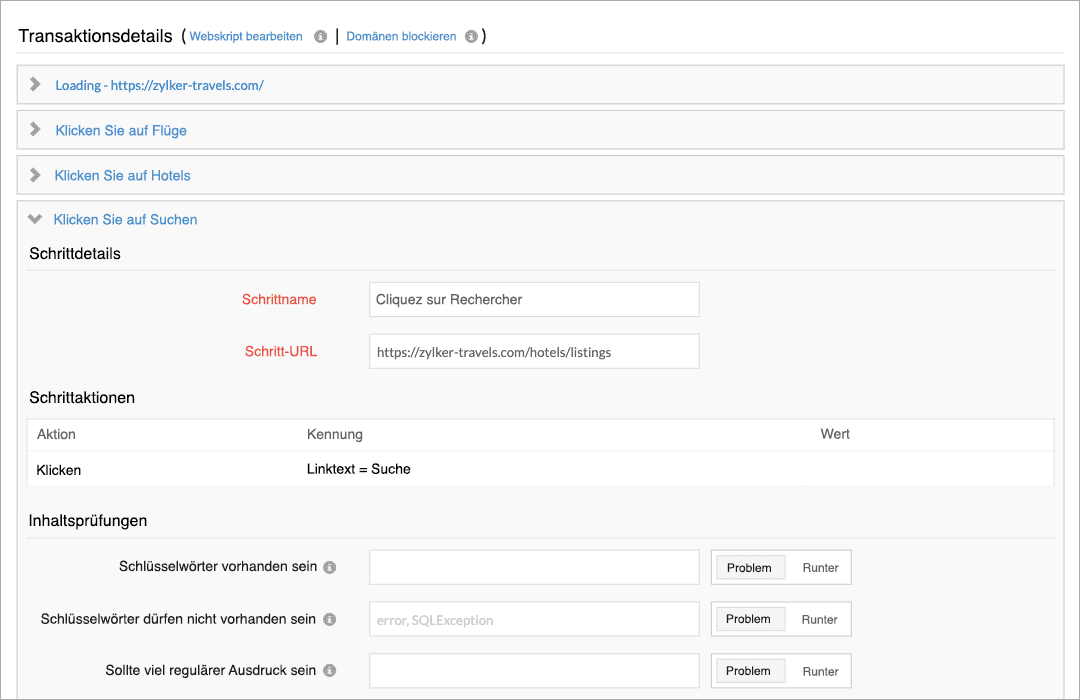Image resolution: width=1080 pixels, height=700 pixels.
Task: Select Runter for Schlüsselwörter dürfen nicht vorhanden sein
Action: (x=819, y=619)
